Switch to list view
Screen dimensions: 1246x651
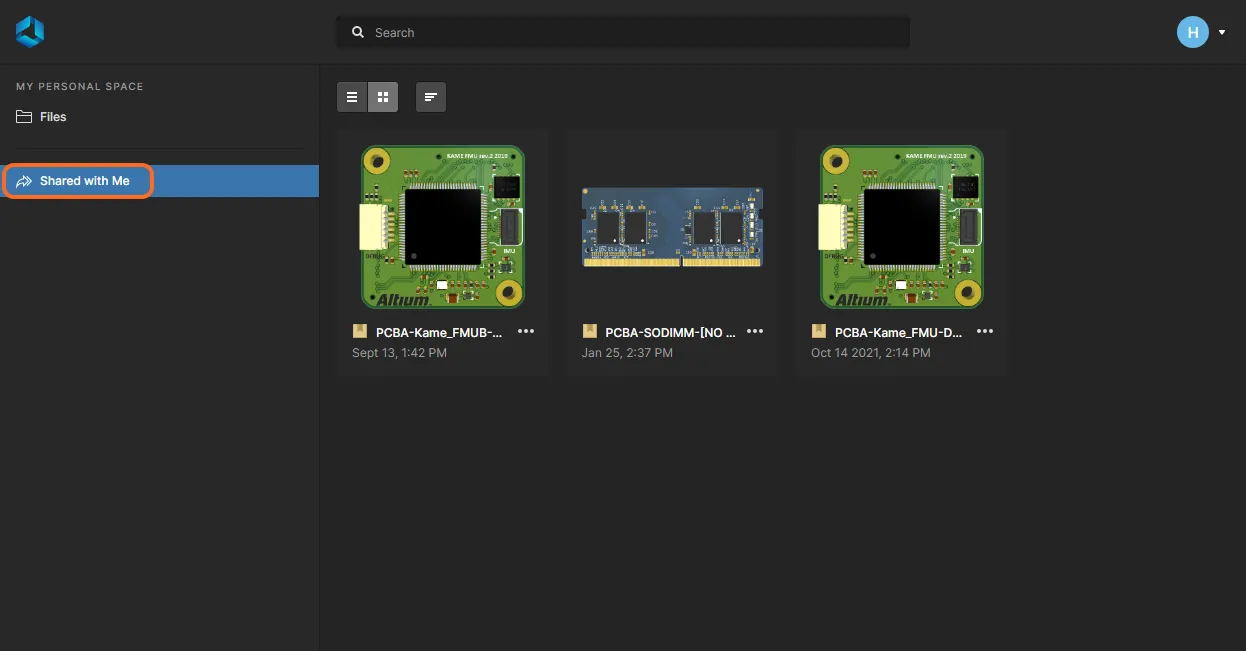pos(352,97)
